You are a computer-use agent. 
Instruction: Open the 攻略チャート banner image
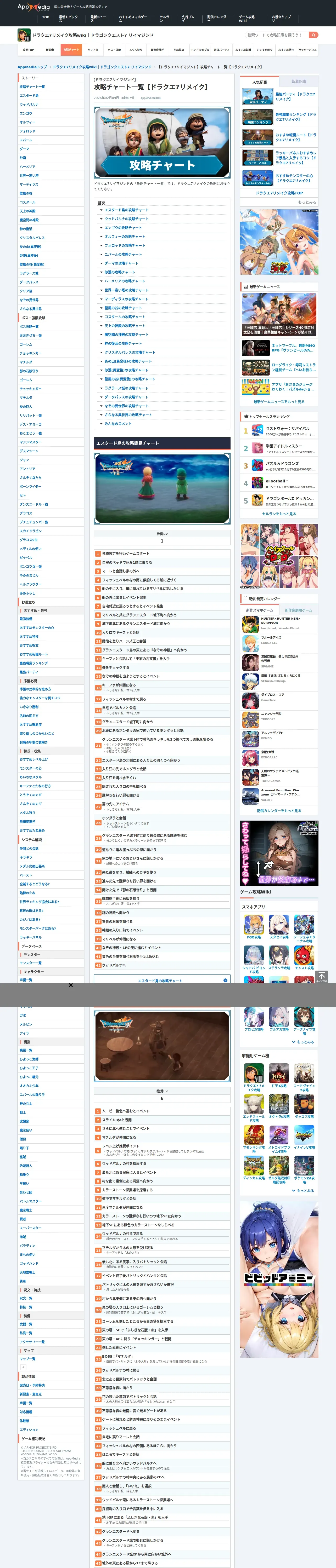(x=162, y=142)
